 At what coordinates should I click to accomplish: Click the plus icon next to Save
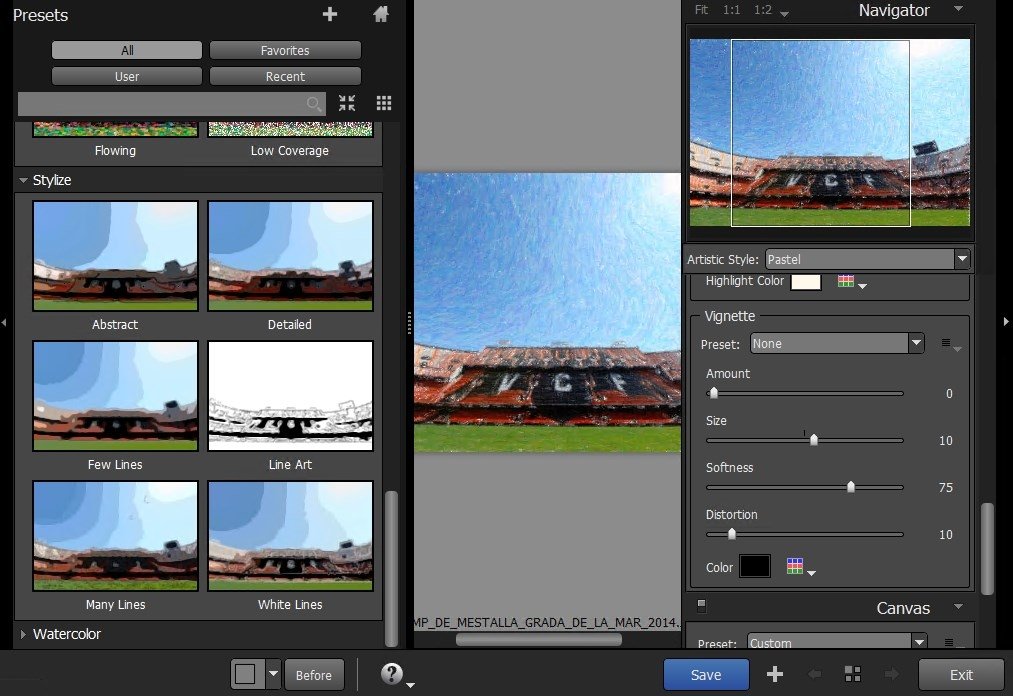[x=775, y=675]
